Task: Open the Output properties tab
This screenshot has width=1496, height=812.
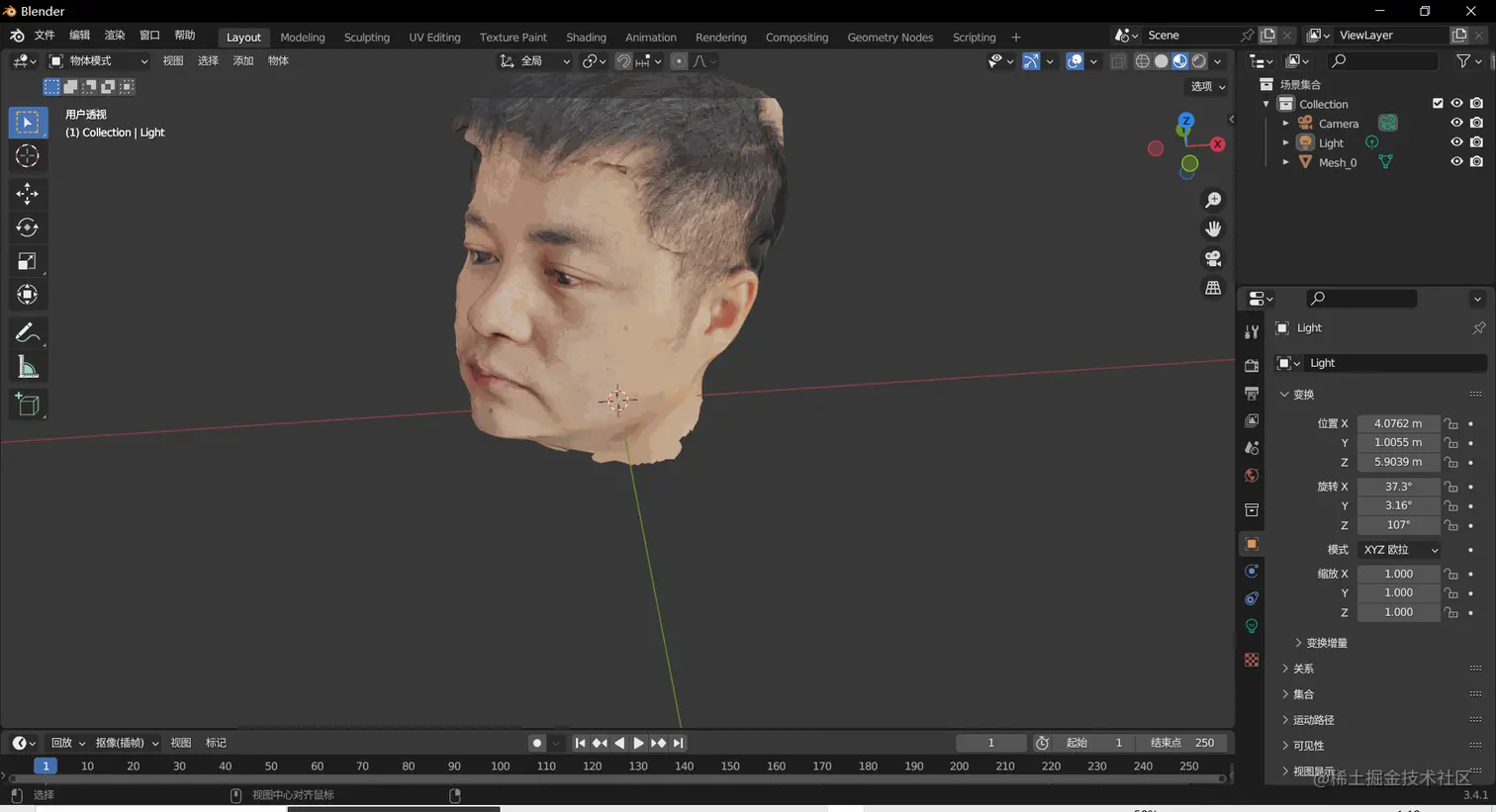Action: (1252, 394)
